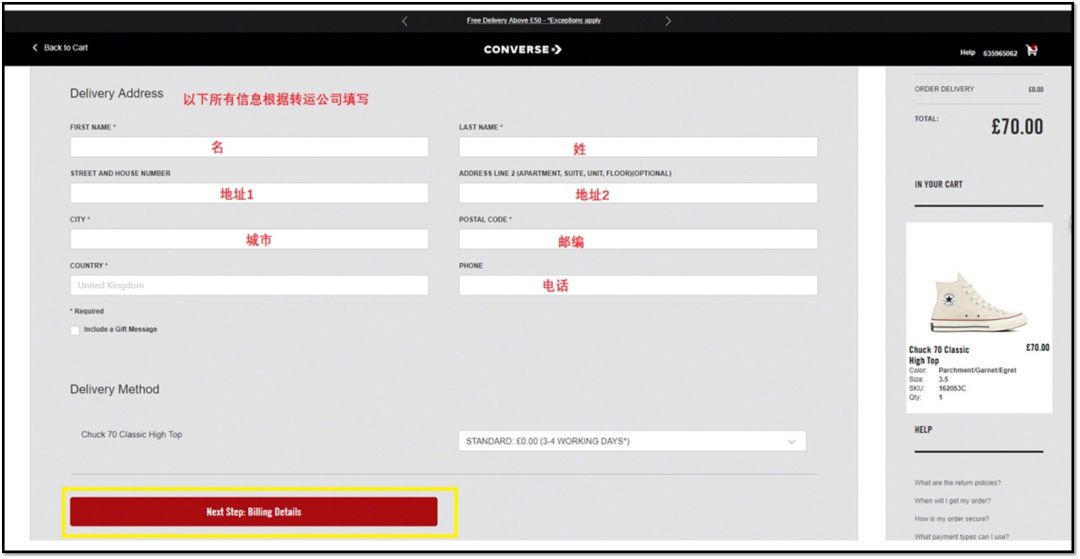The image size is (1080, 559).
Task: Click the Last Name field
Action: 638,147
